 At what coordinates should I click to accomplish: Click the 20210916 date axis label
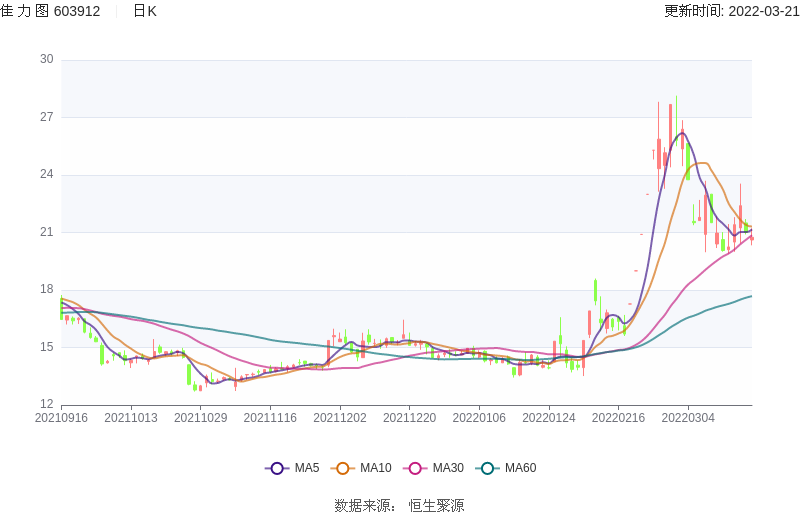(61, 418)
